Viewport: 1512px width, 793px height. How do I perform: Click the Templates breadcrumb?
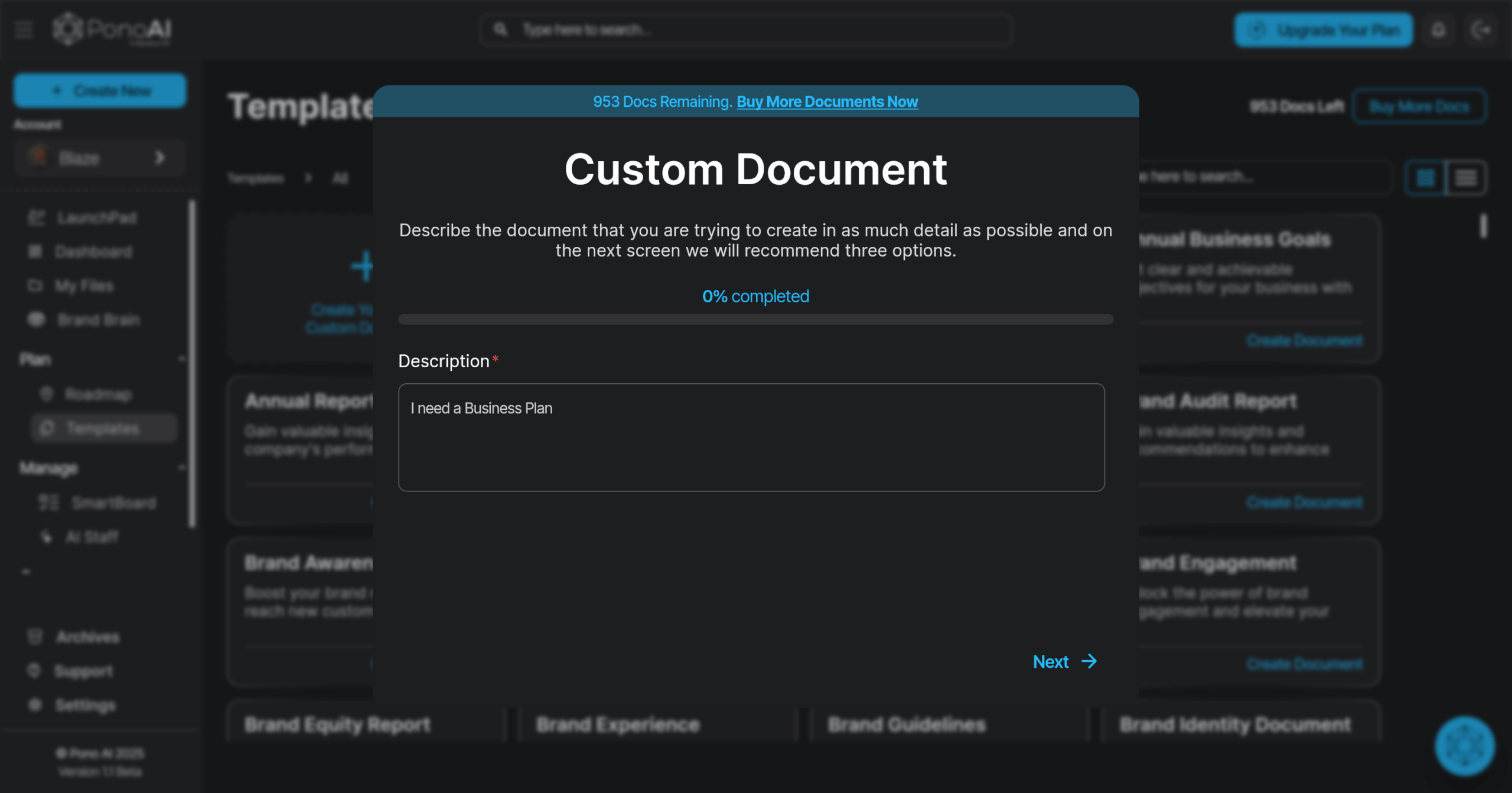(x=256, y=178)
